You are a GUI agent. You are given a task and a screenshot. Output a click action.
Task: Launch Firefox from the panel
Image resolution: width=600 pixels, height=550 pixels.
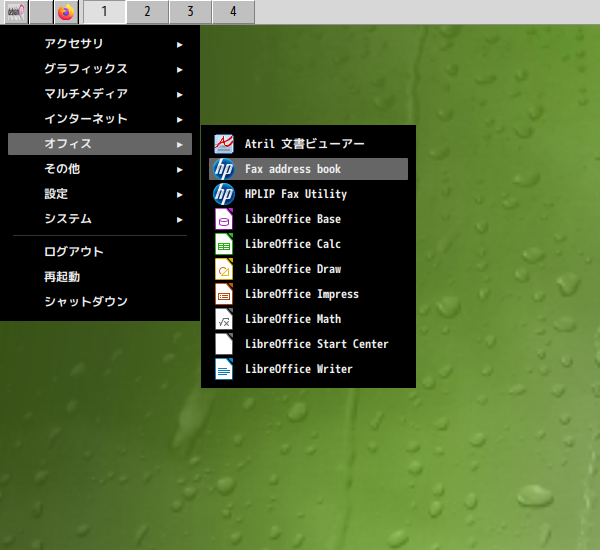[x=66, y=12]
